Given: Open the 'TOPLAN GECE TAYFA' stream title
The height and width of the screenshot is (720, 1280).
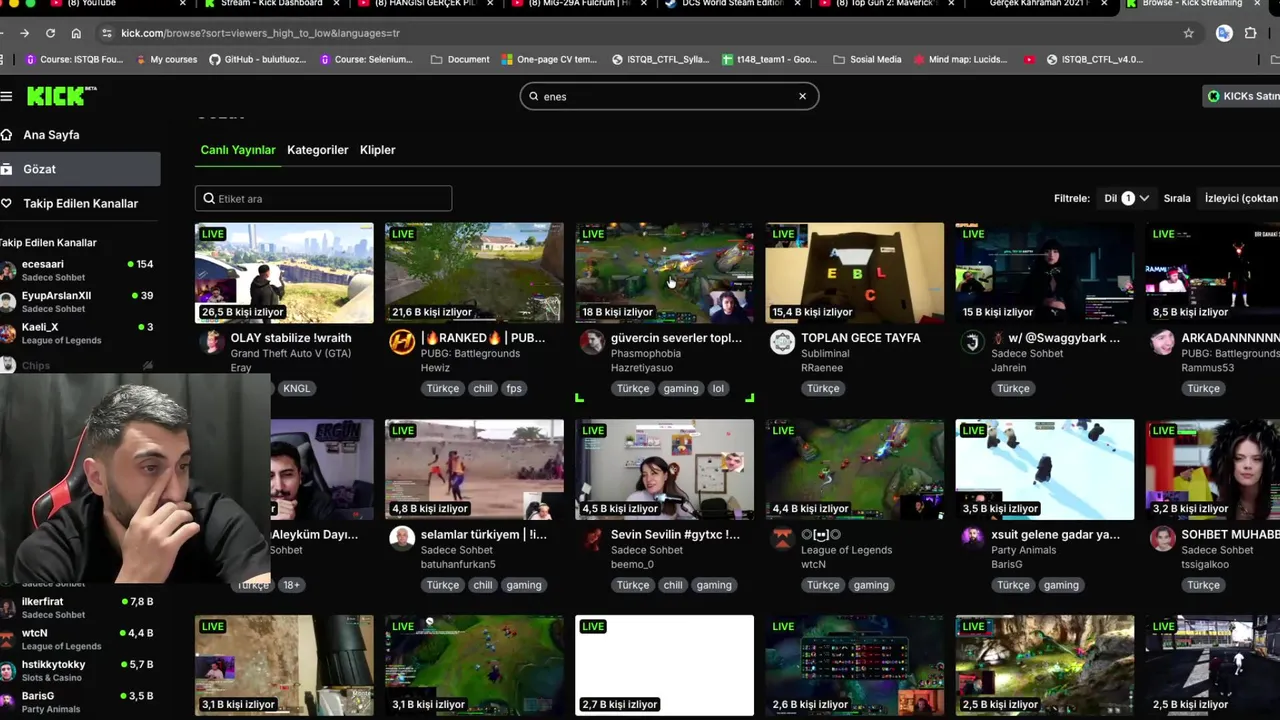Looking at the screenshot, I should [860, 338].
